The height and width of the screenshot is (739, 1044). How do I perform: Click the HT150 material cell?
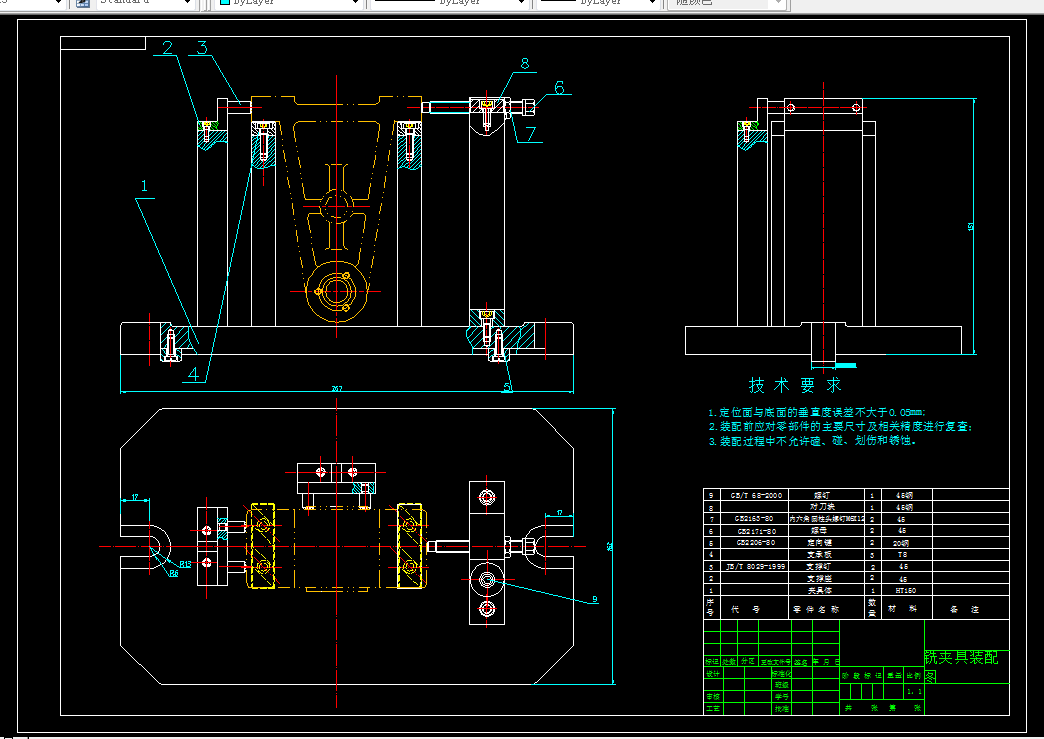(x=905, y=590)
